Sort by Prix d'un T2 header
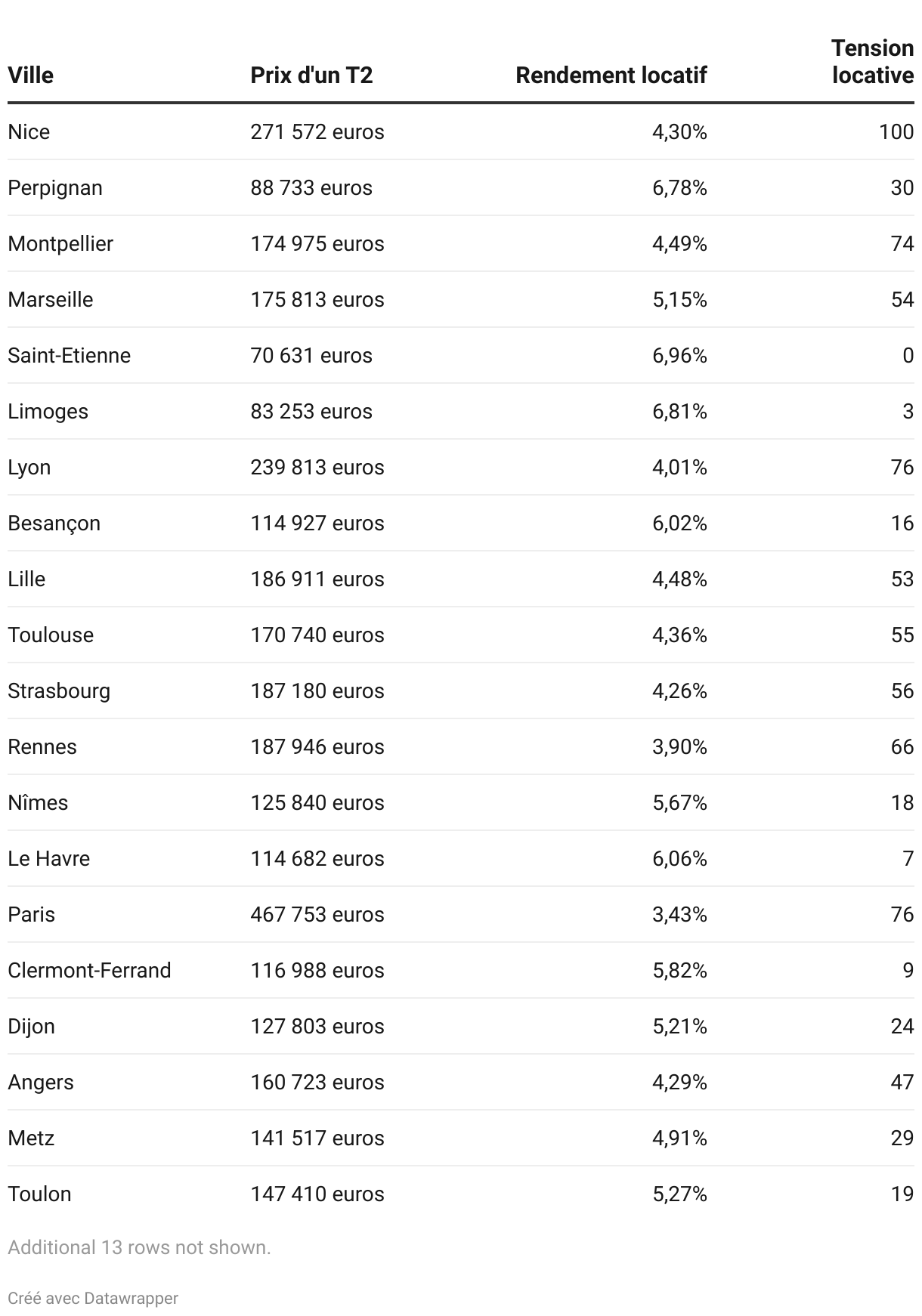Screen dimensions: 922x1316 pos(311,76)
